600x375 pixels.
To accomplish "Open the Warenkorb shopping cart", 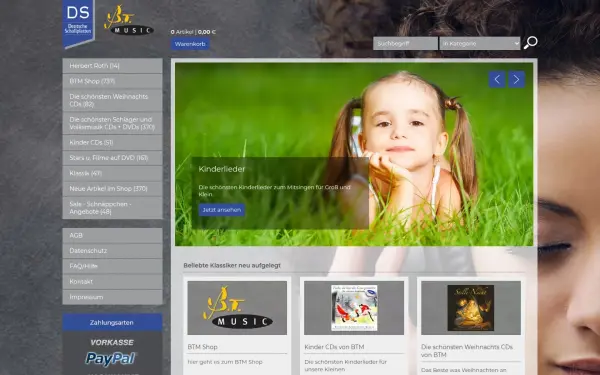I will point(190,44).
